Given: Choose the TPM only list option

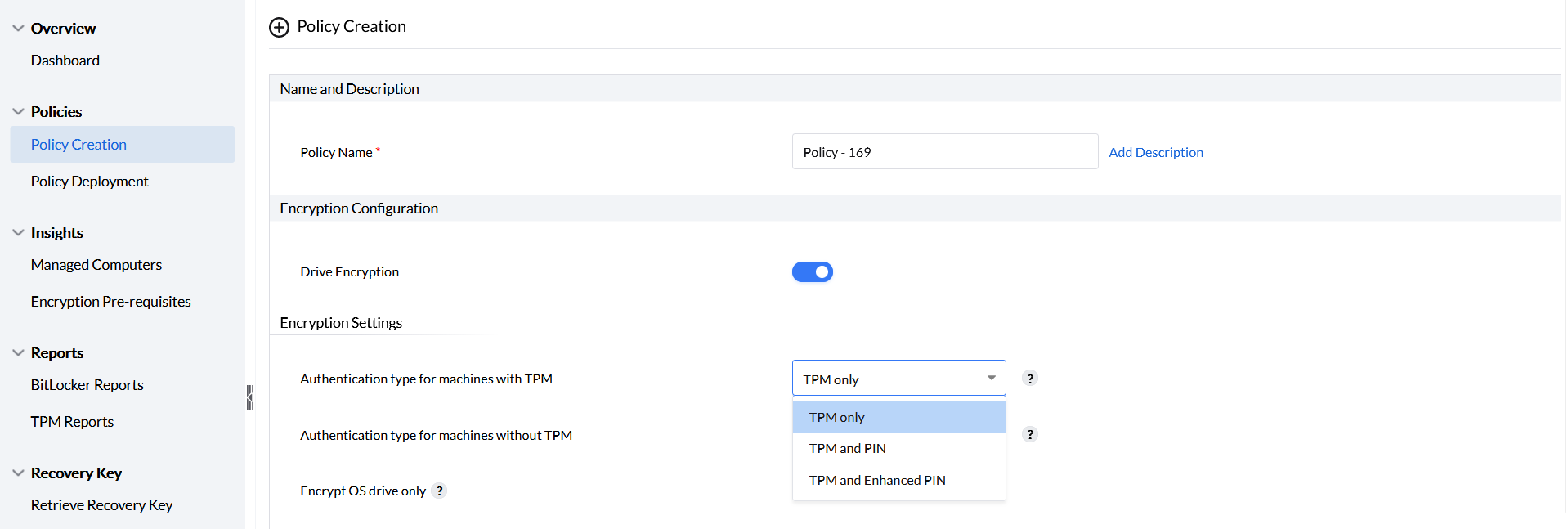Looking at the screenshot, I should (837, 417).
